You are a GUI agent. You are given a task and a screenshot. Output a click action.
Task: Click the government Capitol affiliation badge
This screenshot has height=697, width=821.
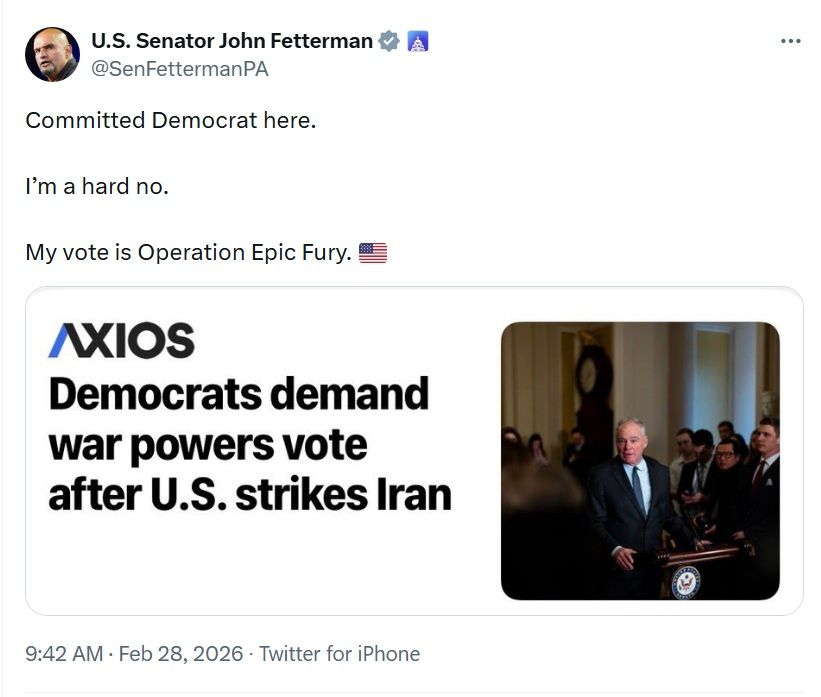pos(418,42)
